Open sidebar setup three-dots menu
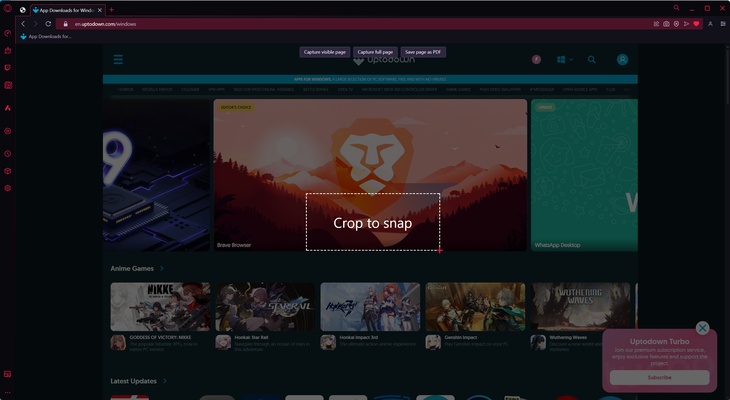730x400 pixels. 7,393
